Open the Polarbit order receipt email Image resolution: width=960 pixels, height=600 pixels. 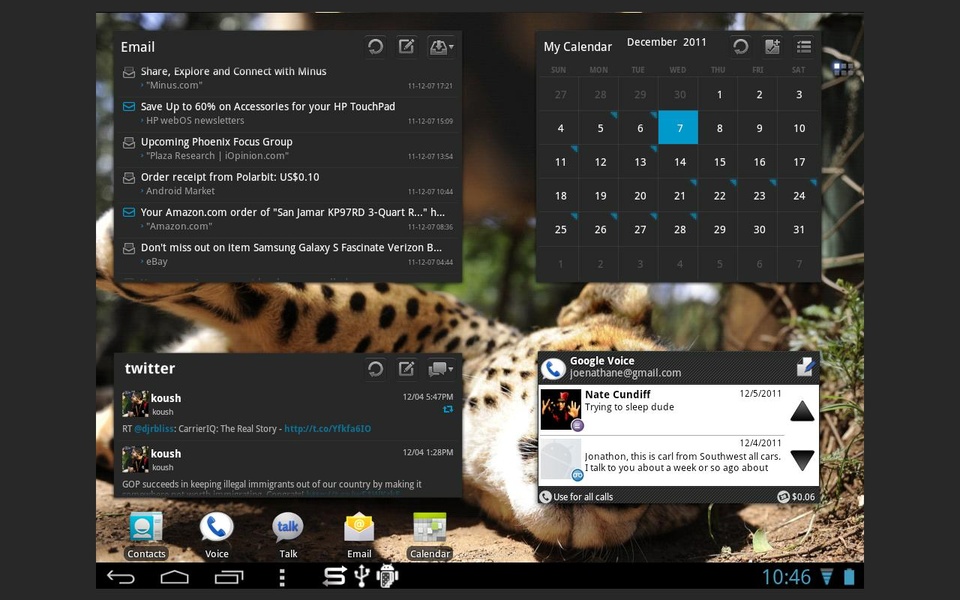point(288,184)
